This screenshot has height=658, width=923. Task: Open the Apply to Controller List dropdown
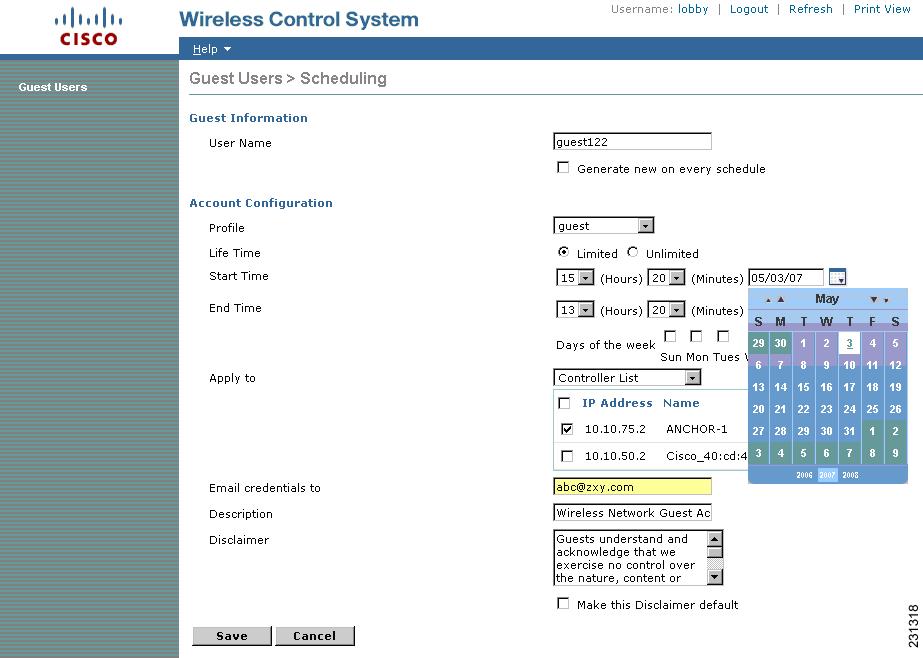[627, 377]
